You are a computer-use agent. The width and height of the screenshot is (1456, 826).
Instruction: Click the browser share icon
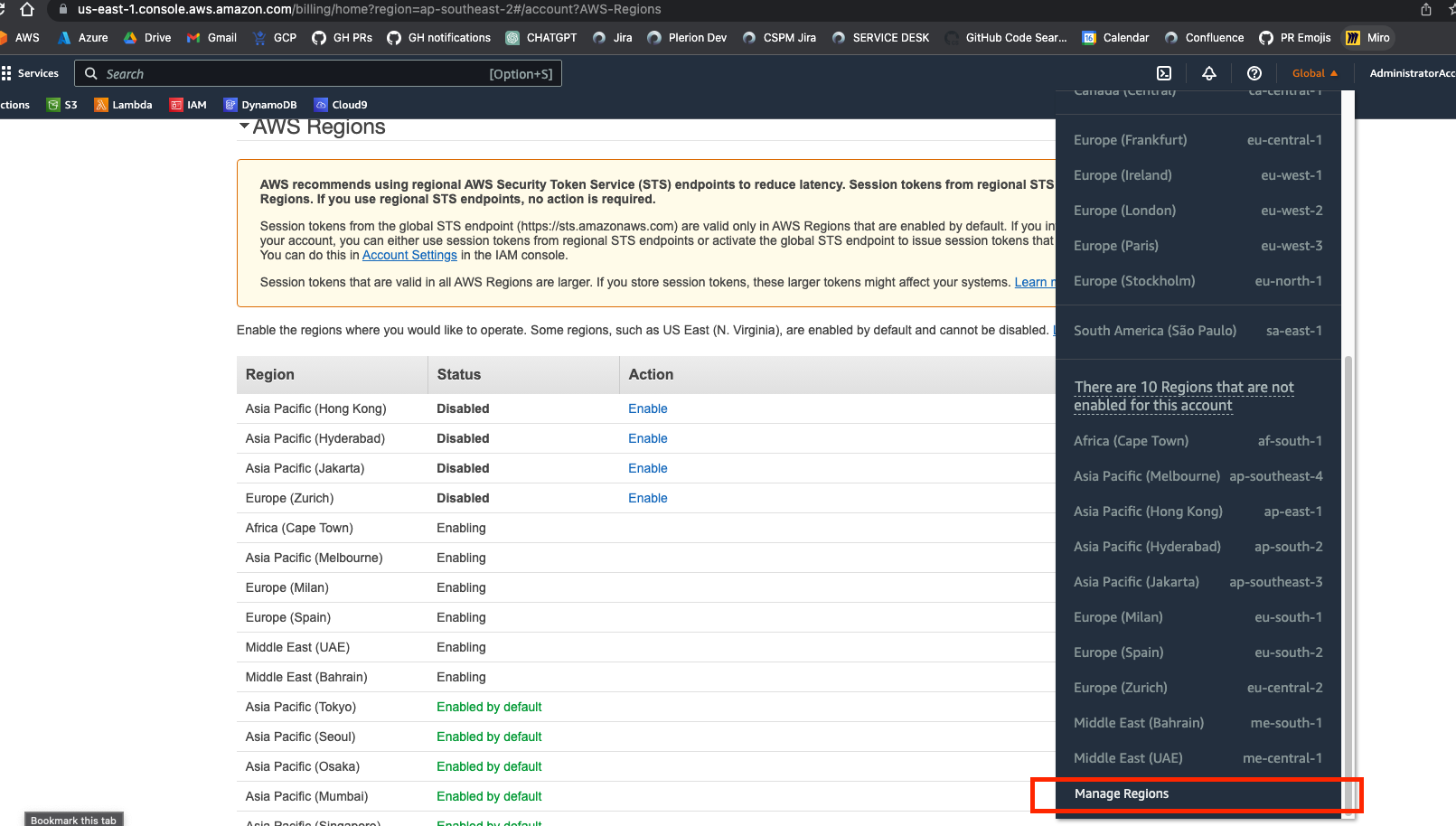point(1426,9)
